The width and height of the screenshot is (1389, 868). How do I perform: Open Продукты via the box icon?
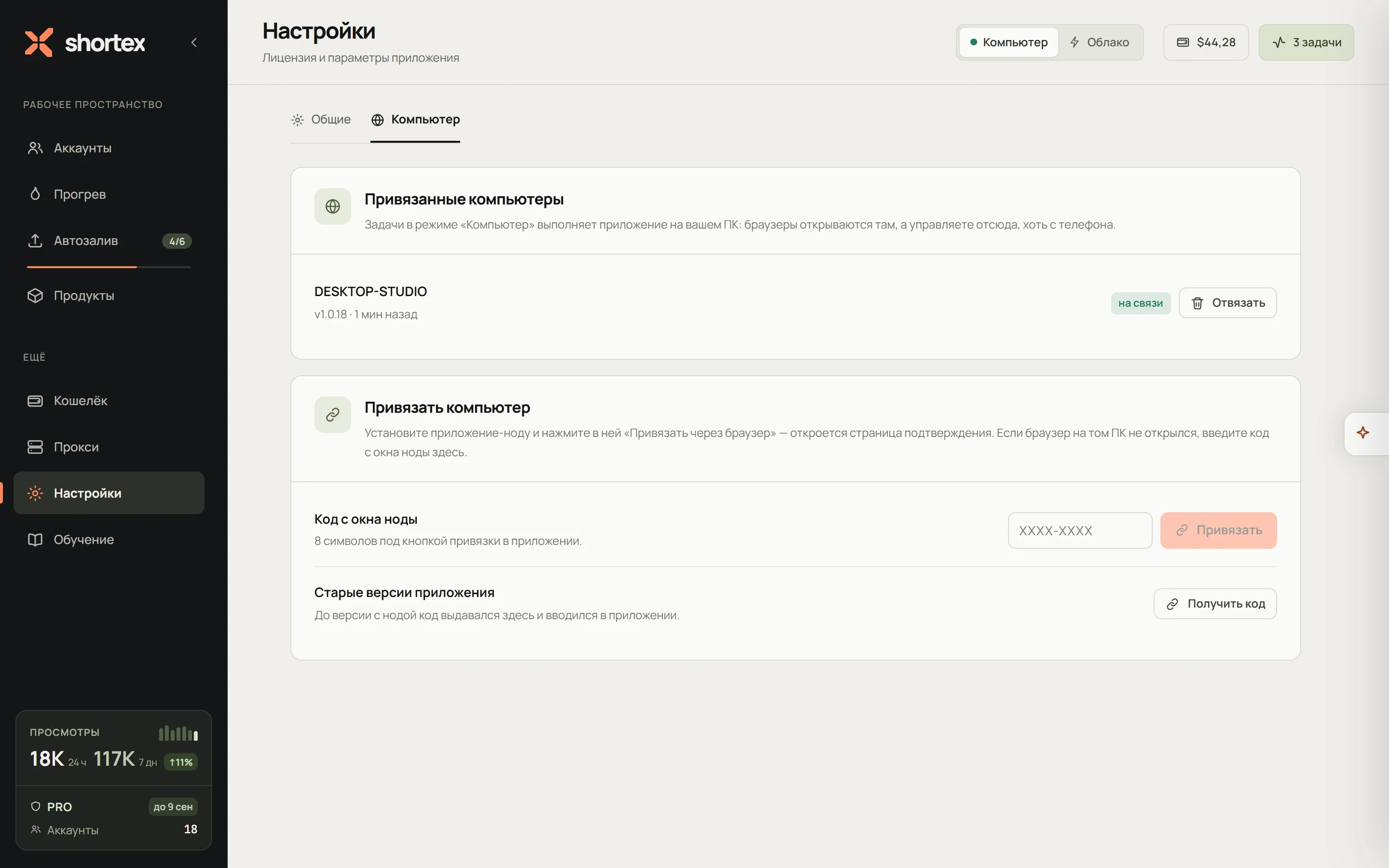(35, 296)
